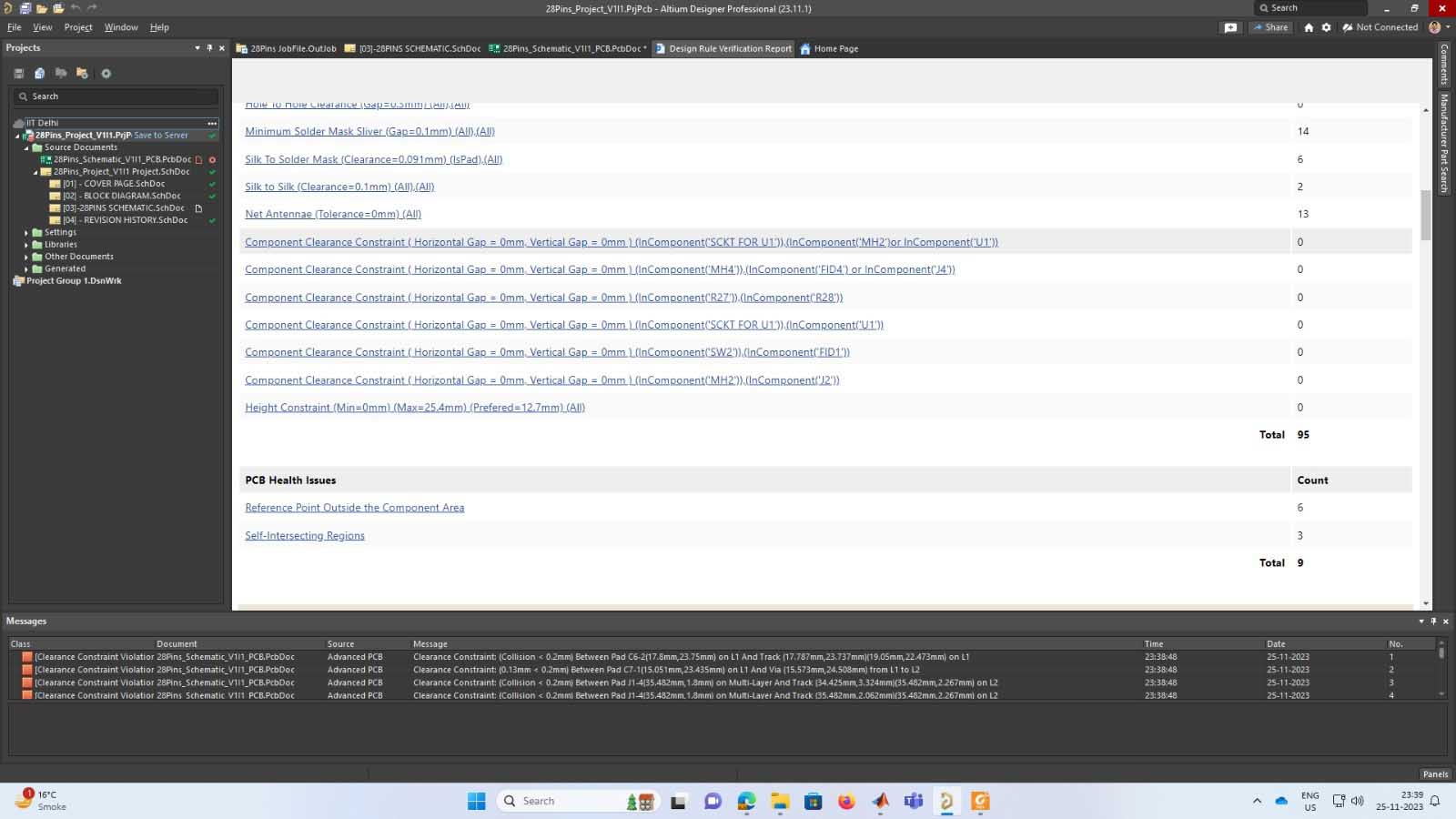Open MATLAB from the Windows taskbar

(880, 801)
